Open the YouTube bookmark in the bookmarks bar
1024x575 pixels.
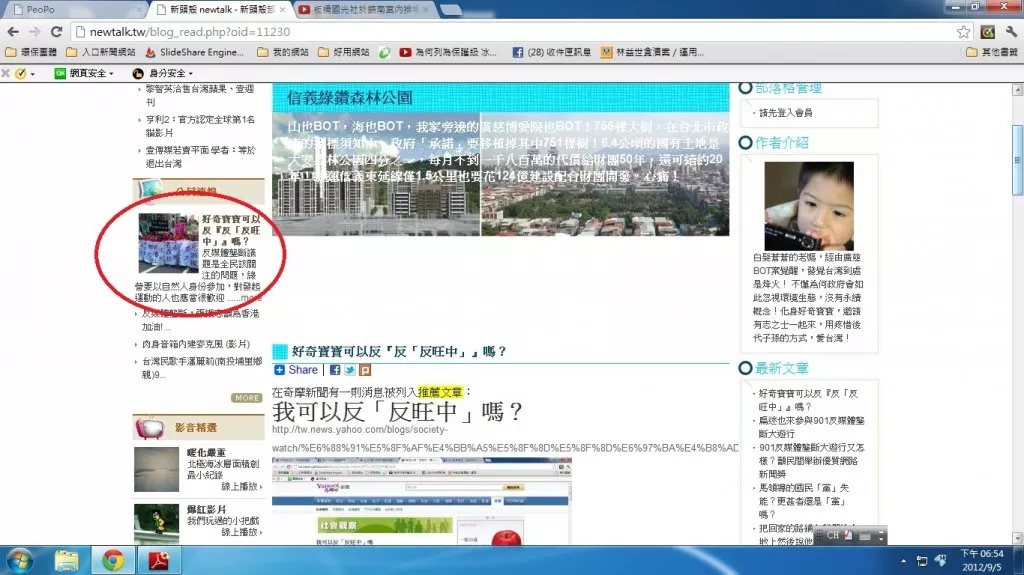(448, 52)
